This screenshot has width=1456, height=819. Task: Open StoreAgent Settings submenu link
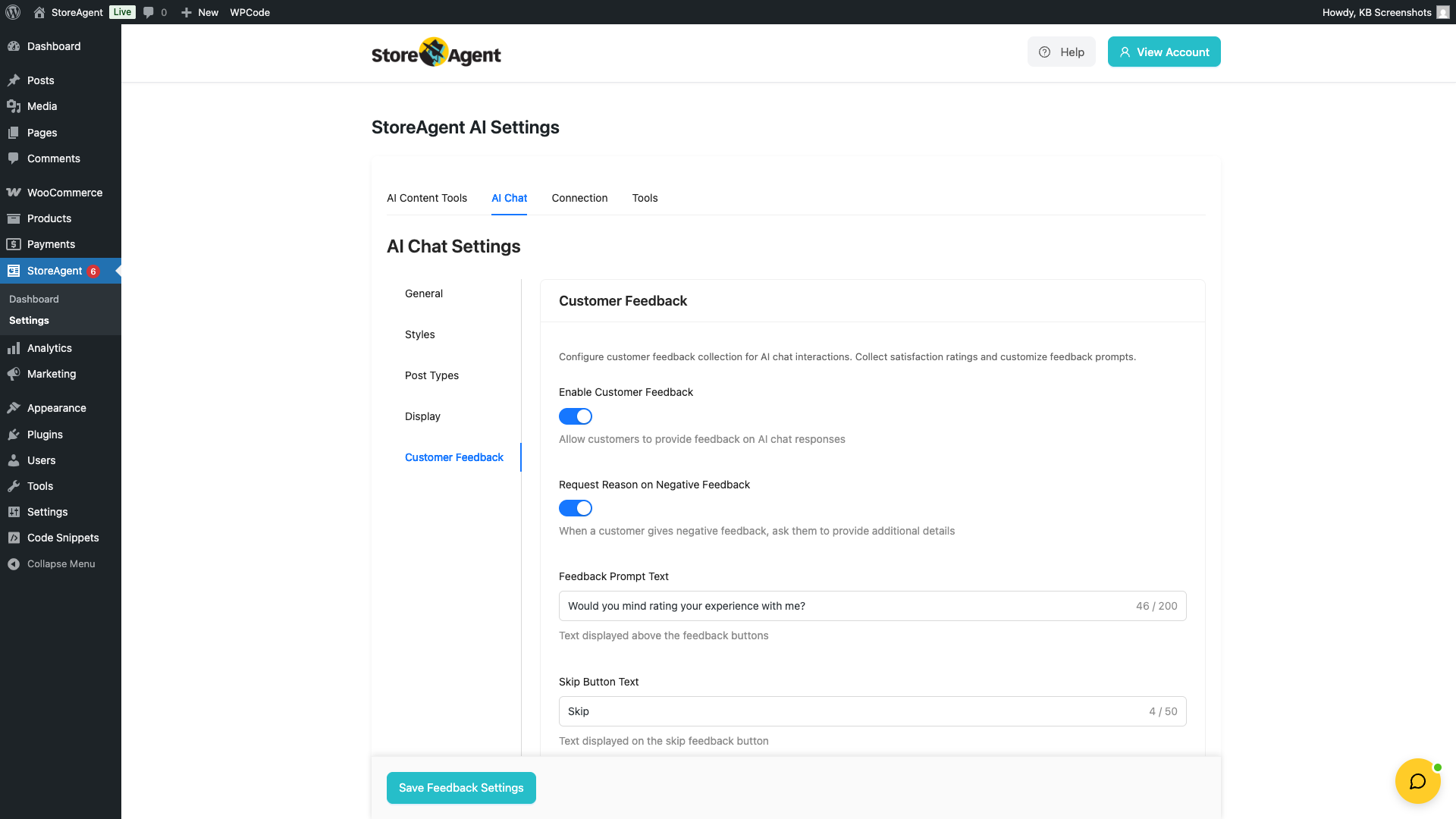(x=29, y=321)
